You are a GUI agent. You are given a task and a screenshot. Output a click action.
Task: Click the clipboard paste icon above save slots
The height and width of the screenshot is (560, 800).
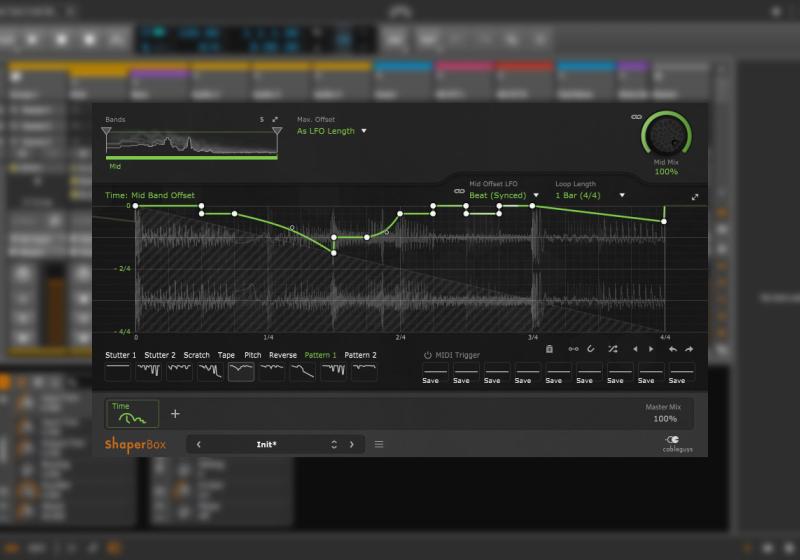(550, 349)
